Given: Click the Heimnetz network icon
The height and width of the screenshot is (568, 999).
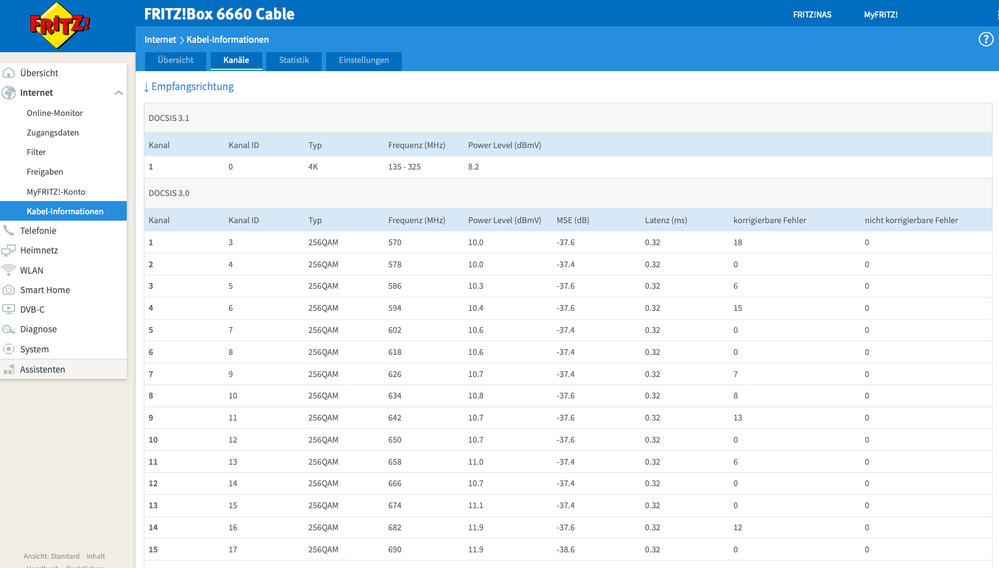Looking at the screenshot, I should [9, 250].
